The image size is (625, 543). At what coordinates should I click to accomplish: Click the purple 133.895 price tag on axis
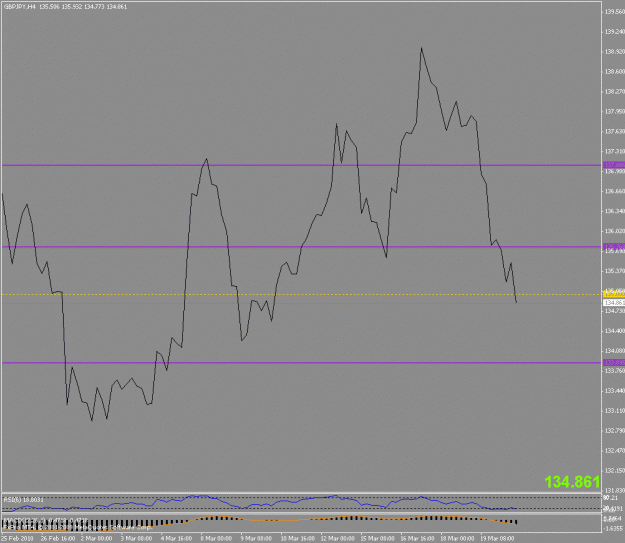(614, 363)
